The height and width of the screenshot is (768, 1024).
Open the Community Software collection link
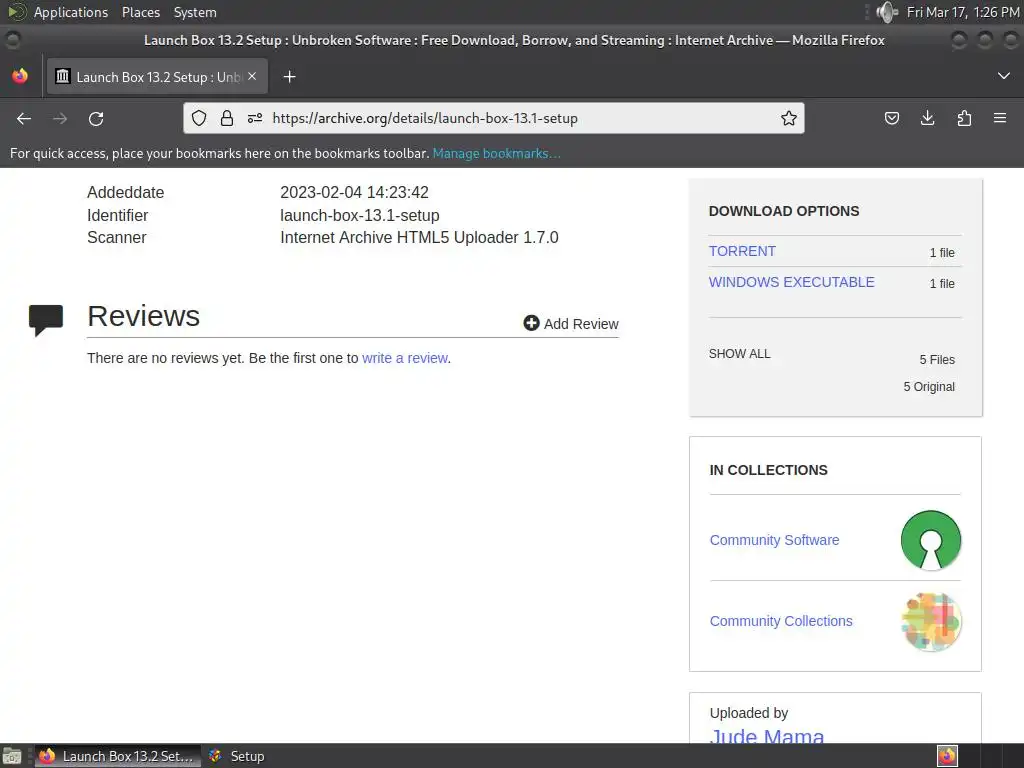coord(775,540)
